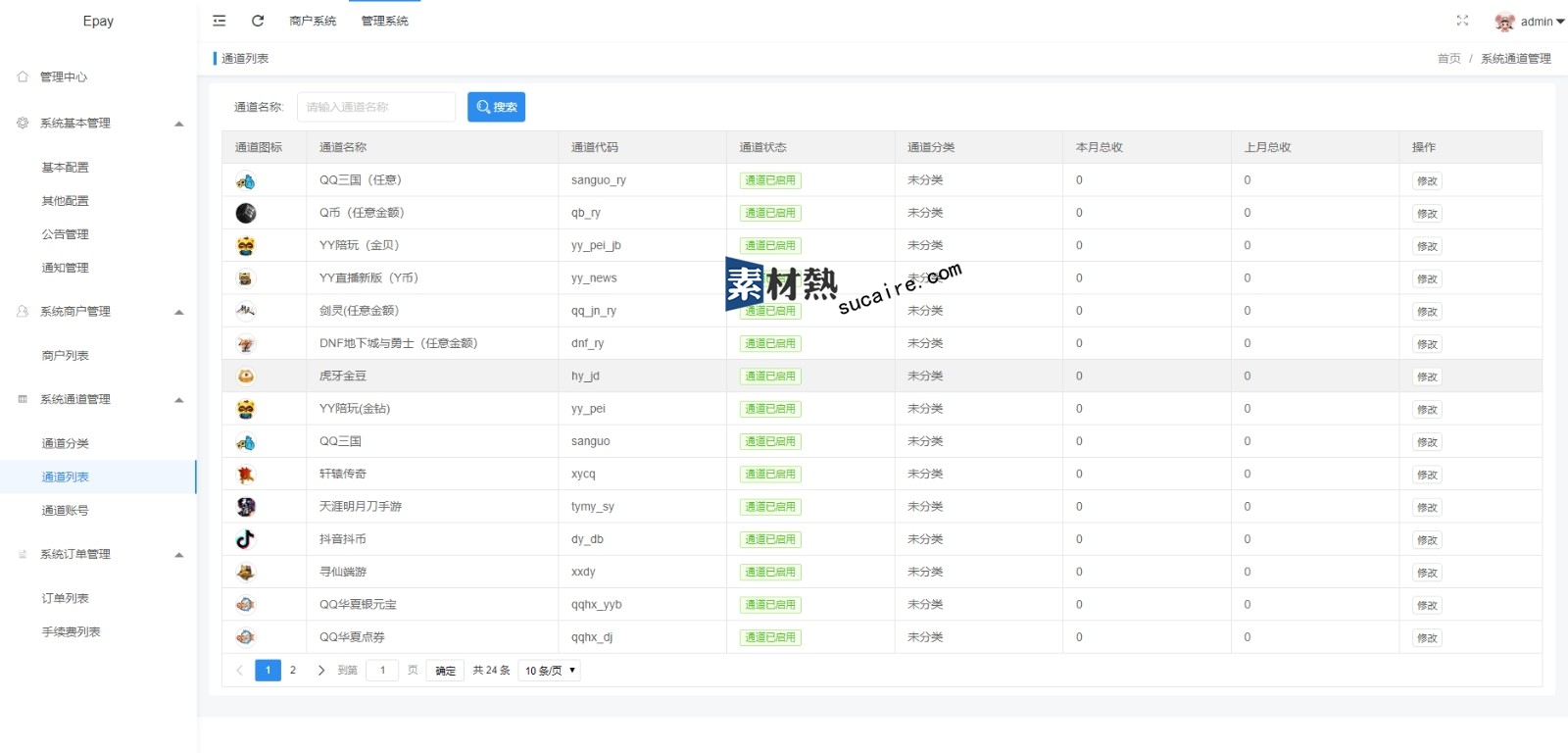This screenshot has width=1568, height=753.
Task: Click the fullscreen toggle icon
Action: coord(1462,21)
